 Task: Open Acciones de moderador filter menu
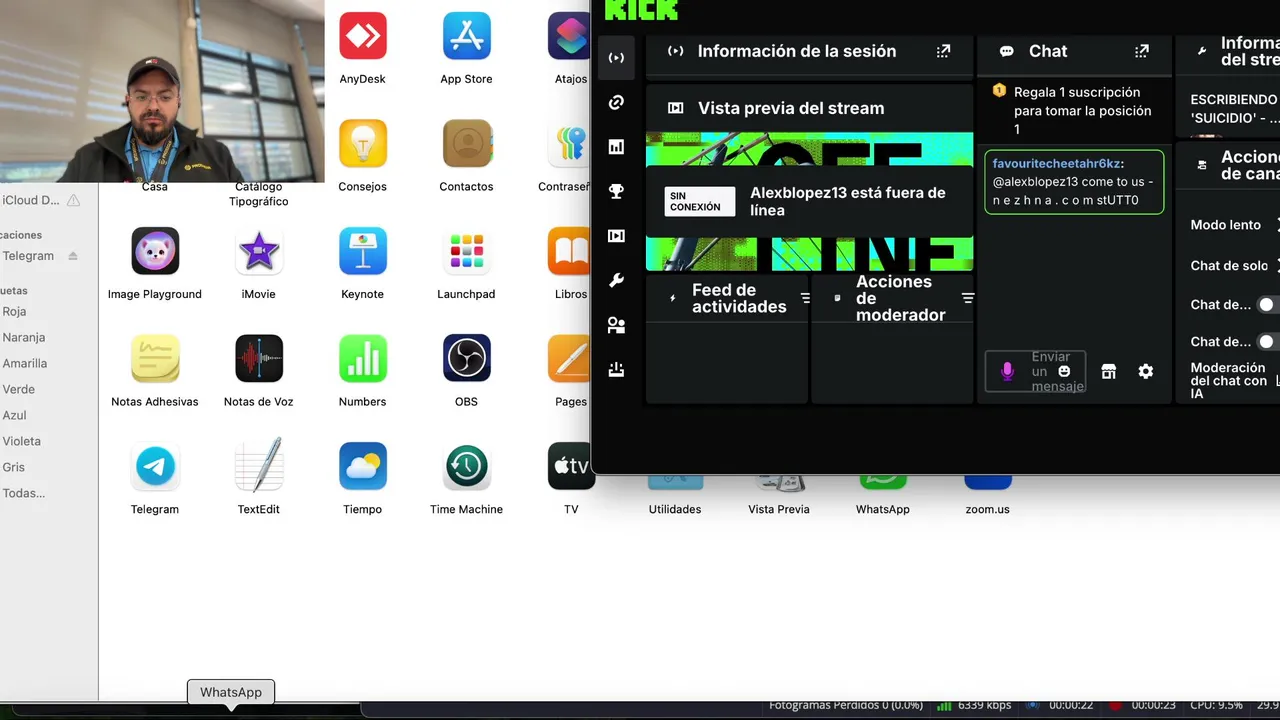point(967,298)
